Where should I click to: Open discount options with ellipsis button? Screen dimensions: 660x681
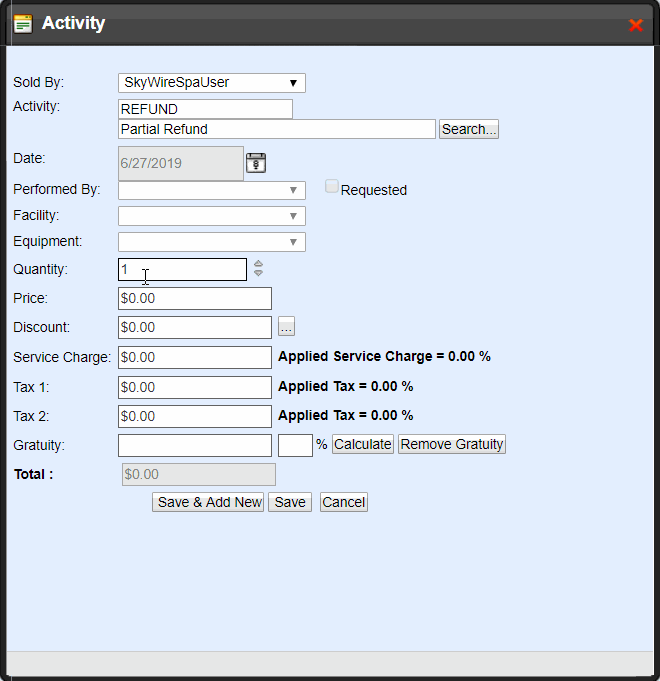point(286,327)
